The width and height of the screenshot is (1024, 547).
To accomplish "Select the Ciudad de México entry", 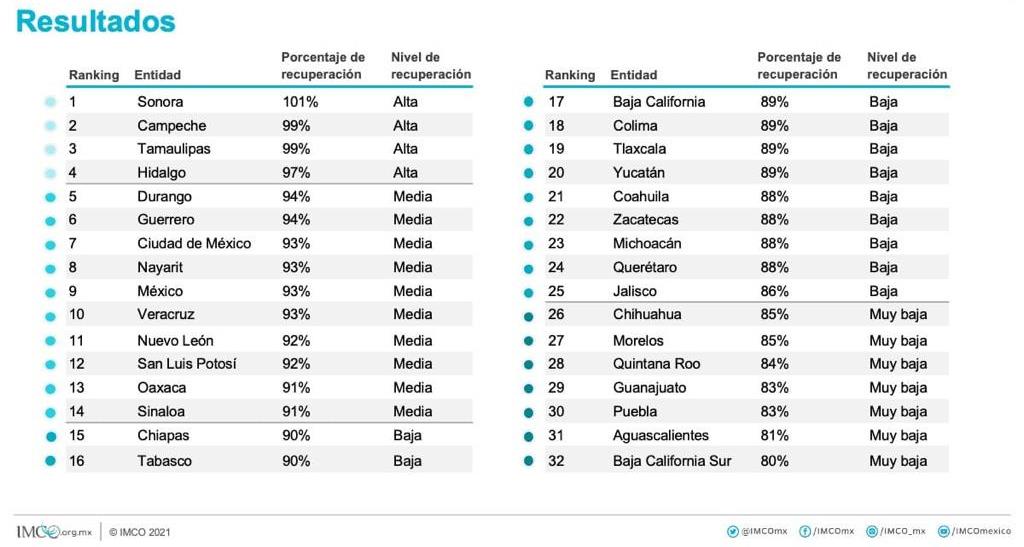I will click(194, 243).
